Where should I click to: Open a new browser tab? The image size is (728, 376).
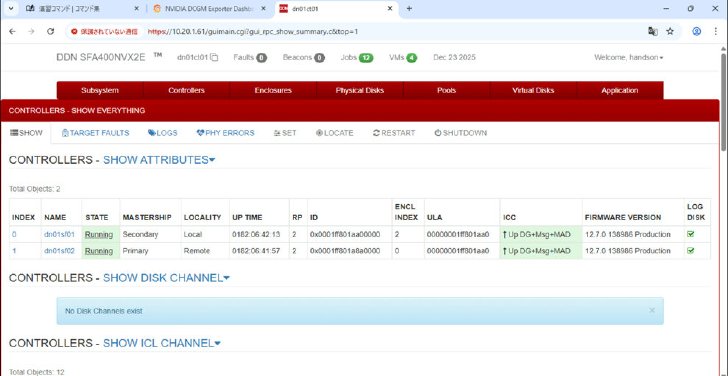(409, 8)
